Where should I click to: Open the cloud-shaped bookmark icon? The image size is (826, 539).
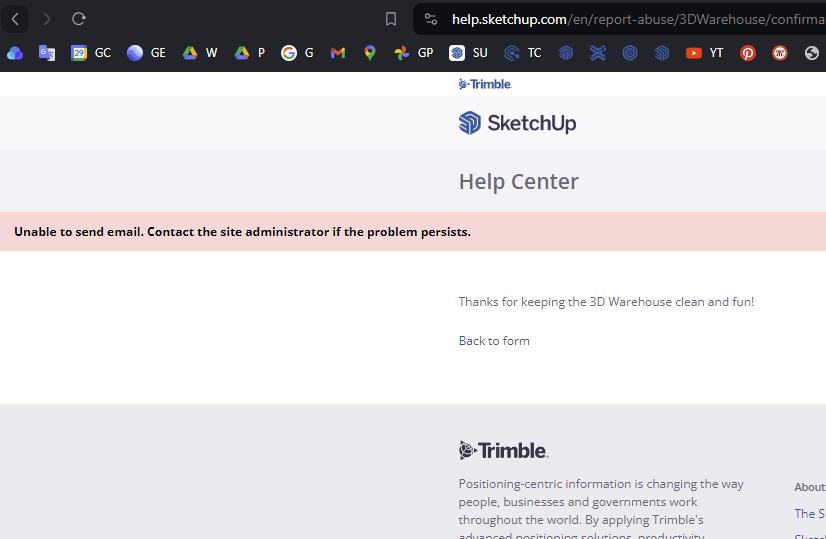point(15,53)
